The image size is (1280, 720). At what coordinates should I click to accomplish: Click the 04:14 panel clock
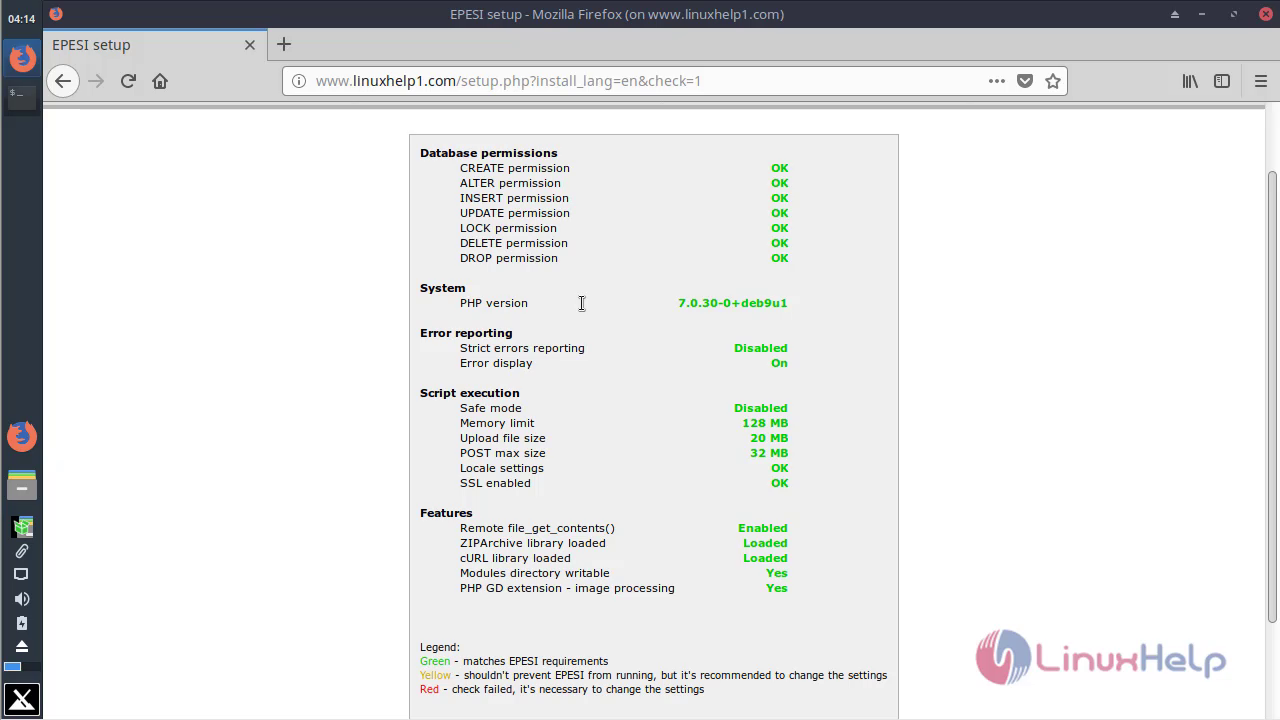22,18
